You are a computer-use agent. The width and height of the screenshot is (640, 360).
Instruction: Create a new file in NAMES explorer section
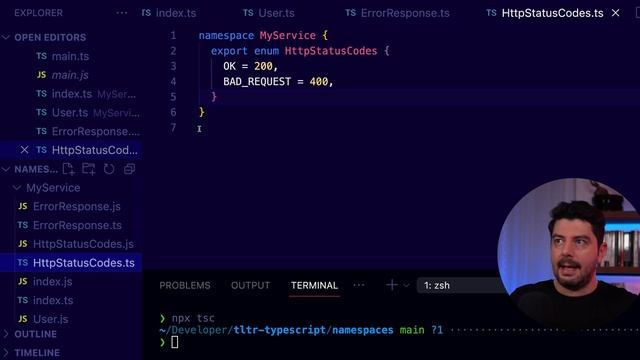click(x=69, y=169)
